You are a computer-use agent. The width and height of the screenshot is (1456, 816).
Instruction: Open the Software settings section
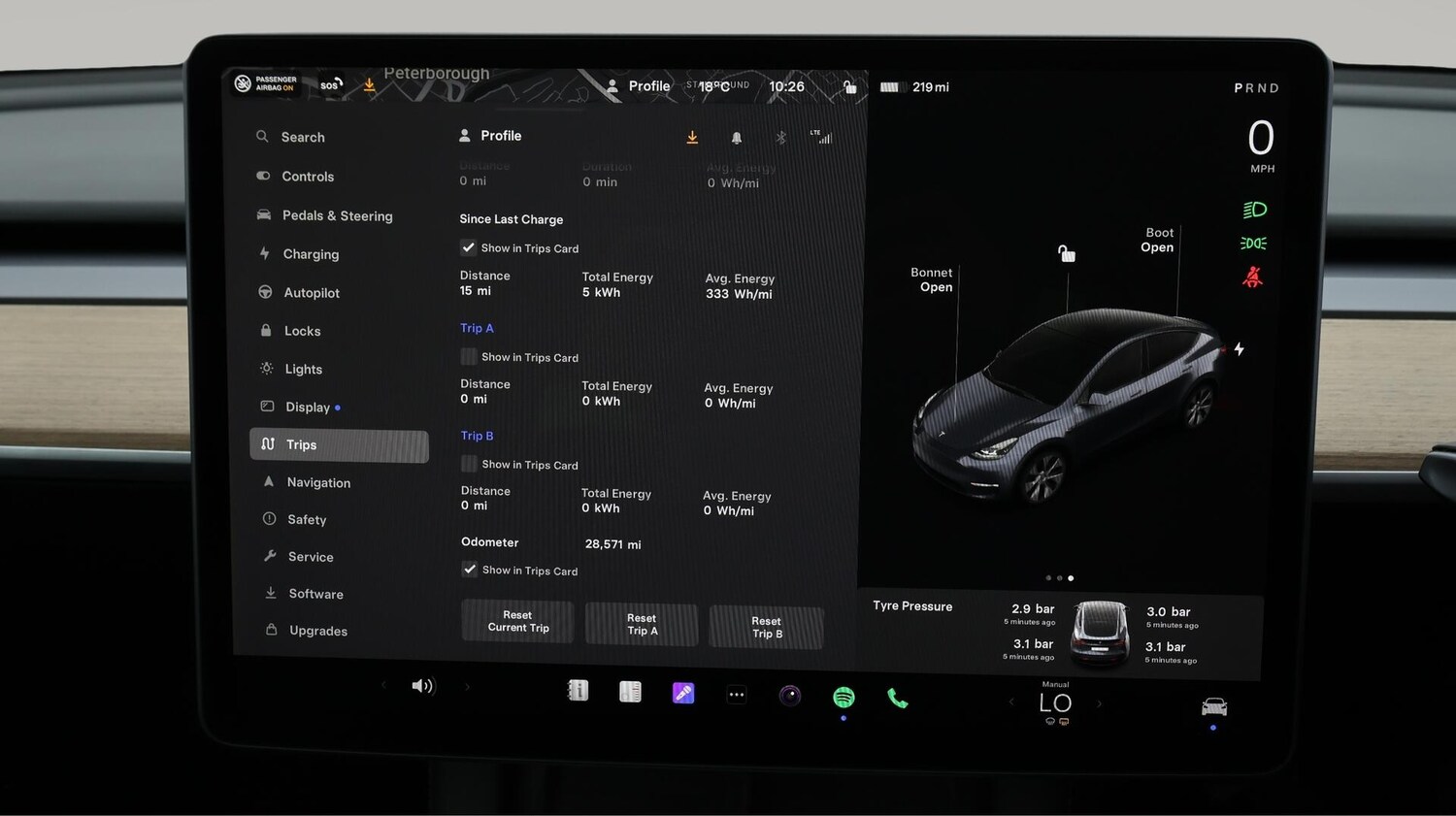pos(314,593)
